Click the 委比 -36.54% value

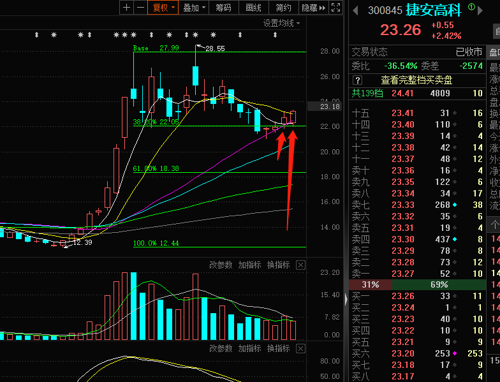(x=401, y=66)
